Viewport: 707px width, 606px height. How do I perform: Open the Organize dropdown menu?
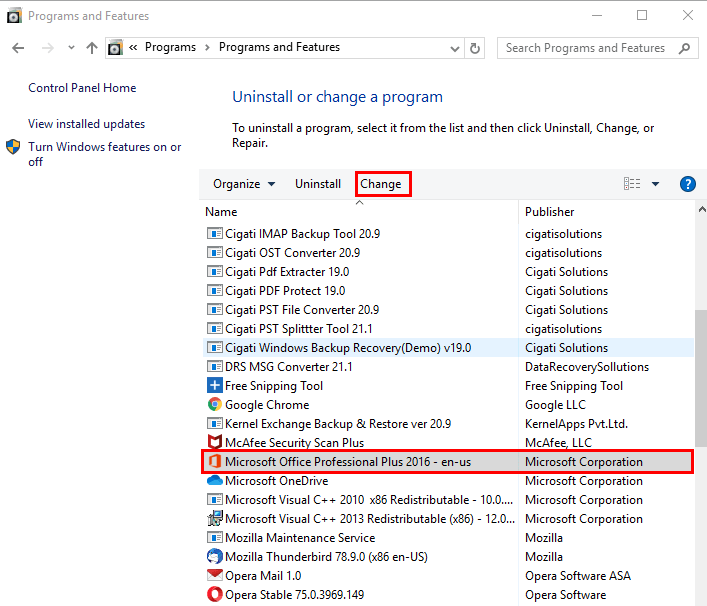244,184
